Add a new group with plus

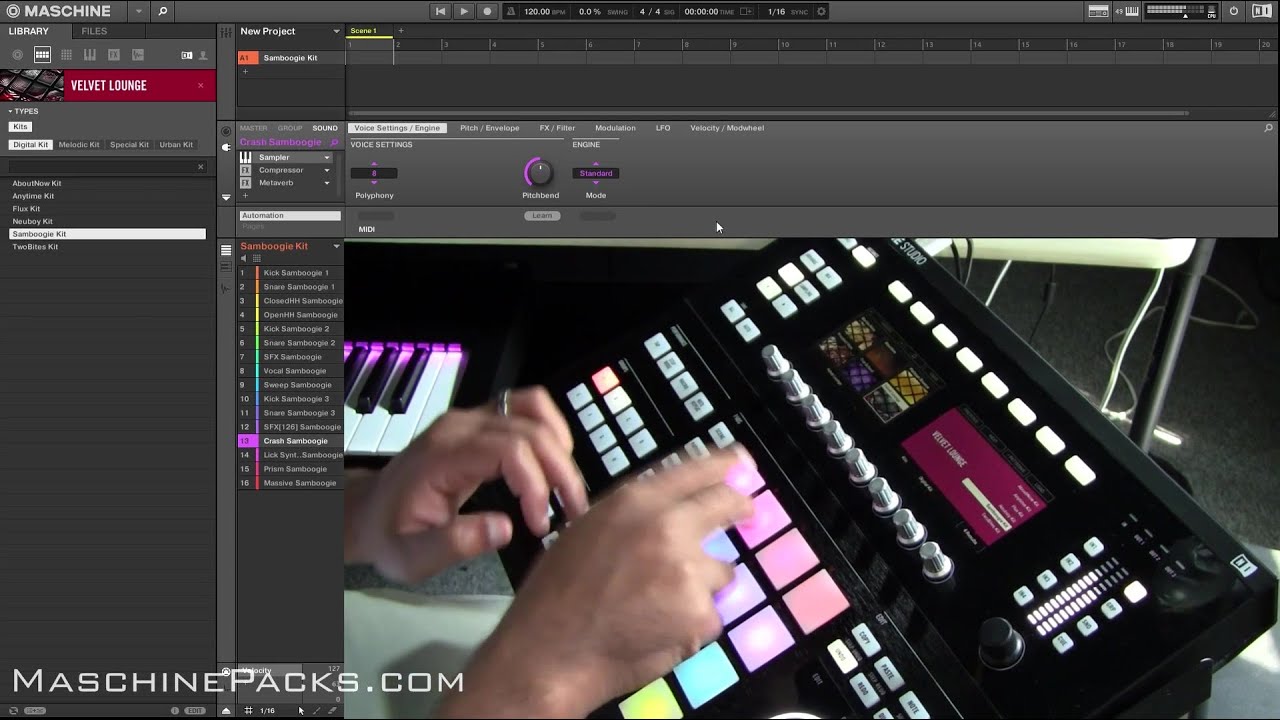[x=244, y=71]
